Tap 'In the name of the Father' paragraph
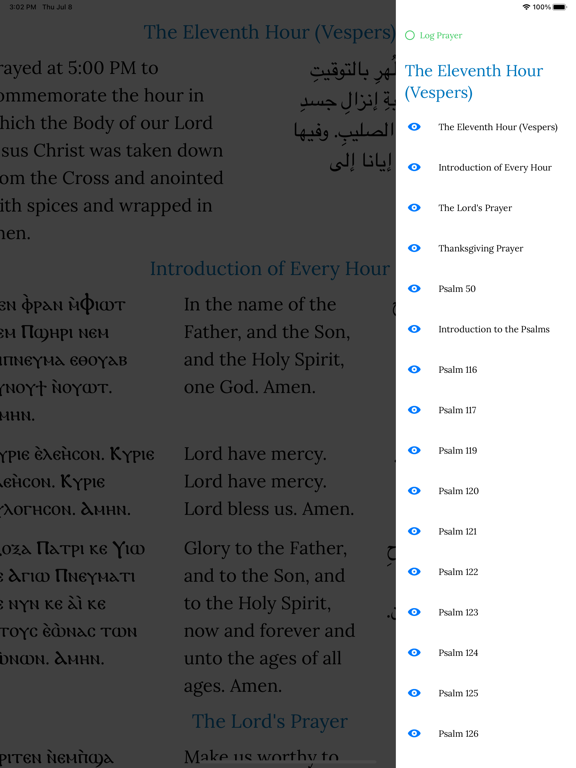 [267, 346]
